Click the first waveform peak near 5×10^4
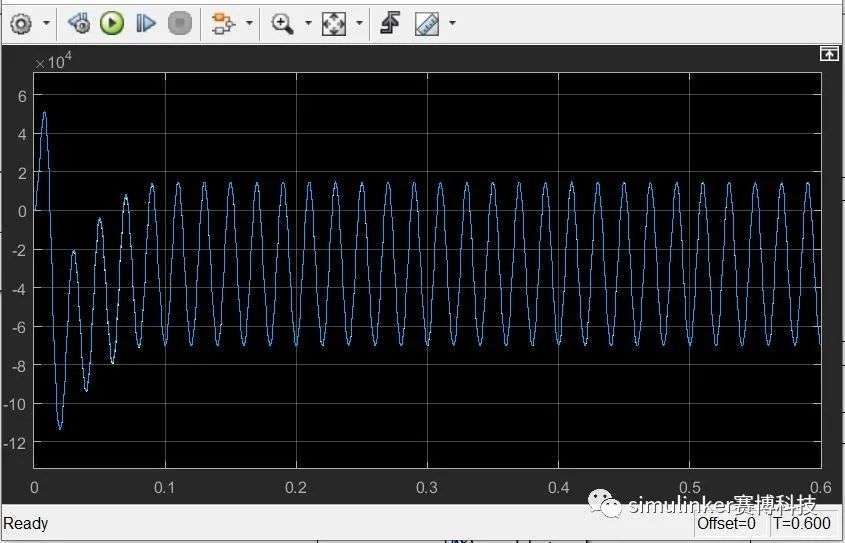Image resolution: width=845 pixels, height=543 pixels. coord(44,113)
